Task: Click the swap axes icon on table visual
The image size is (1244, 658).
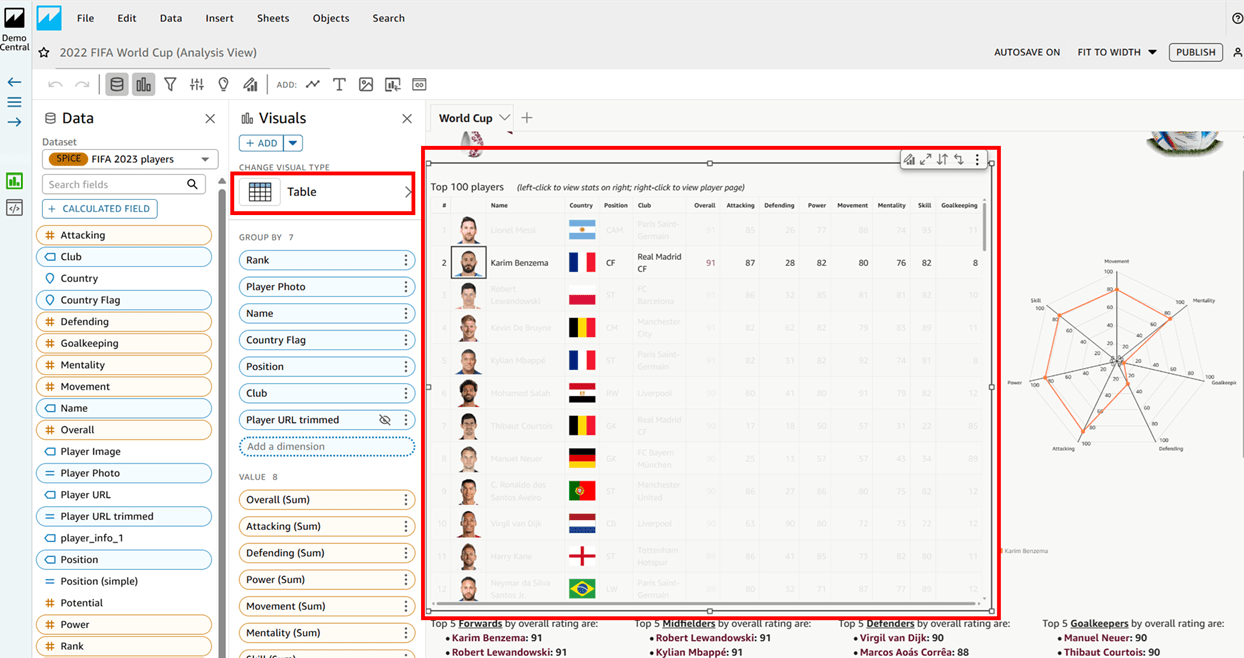Action: click(959, 160)
